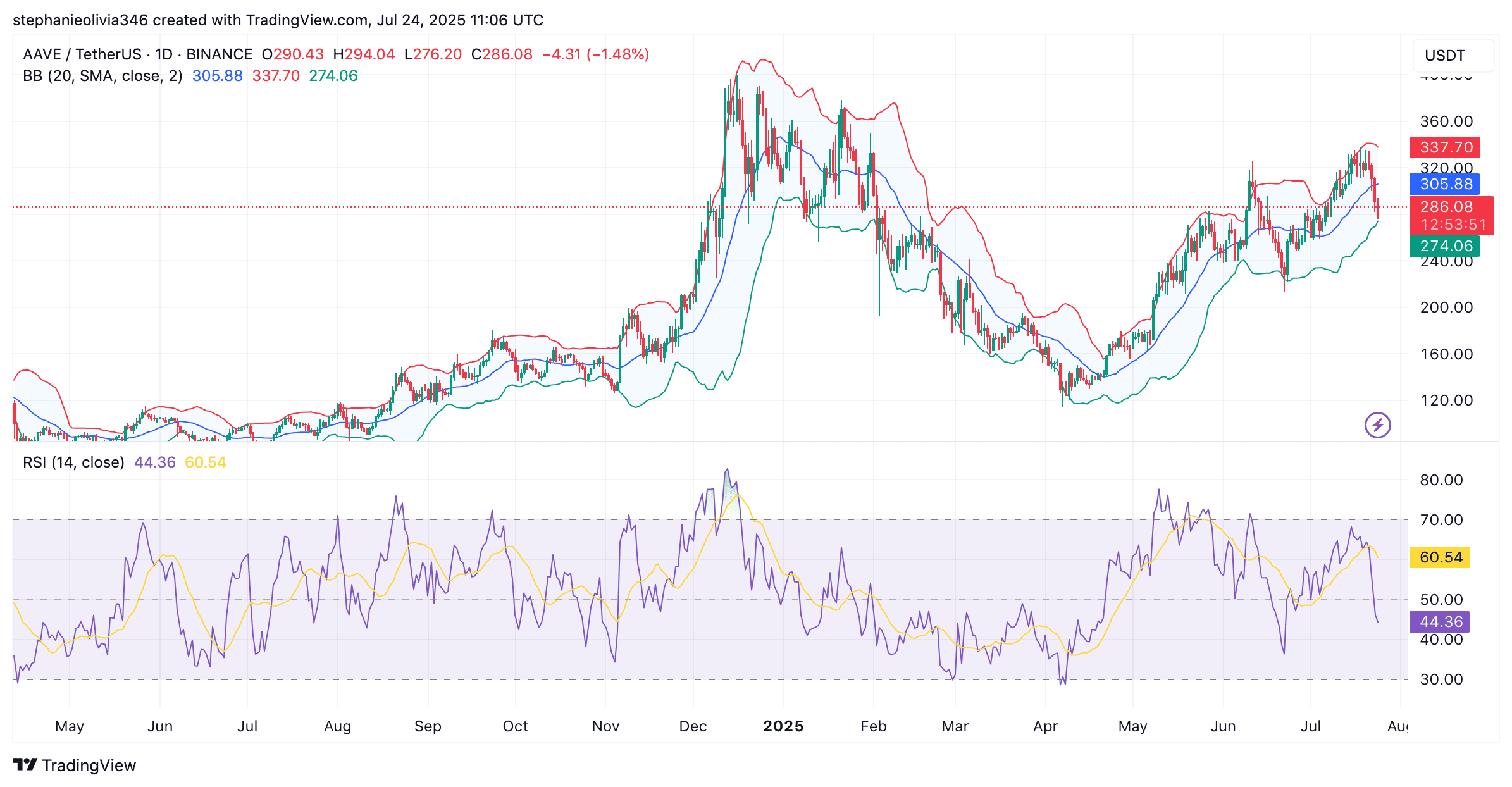Click the purple 44.36 RSI value label
Image resolution: width=1512 pixels, height=787 pixels.
(1440, 623)
